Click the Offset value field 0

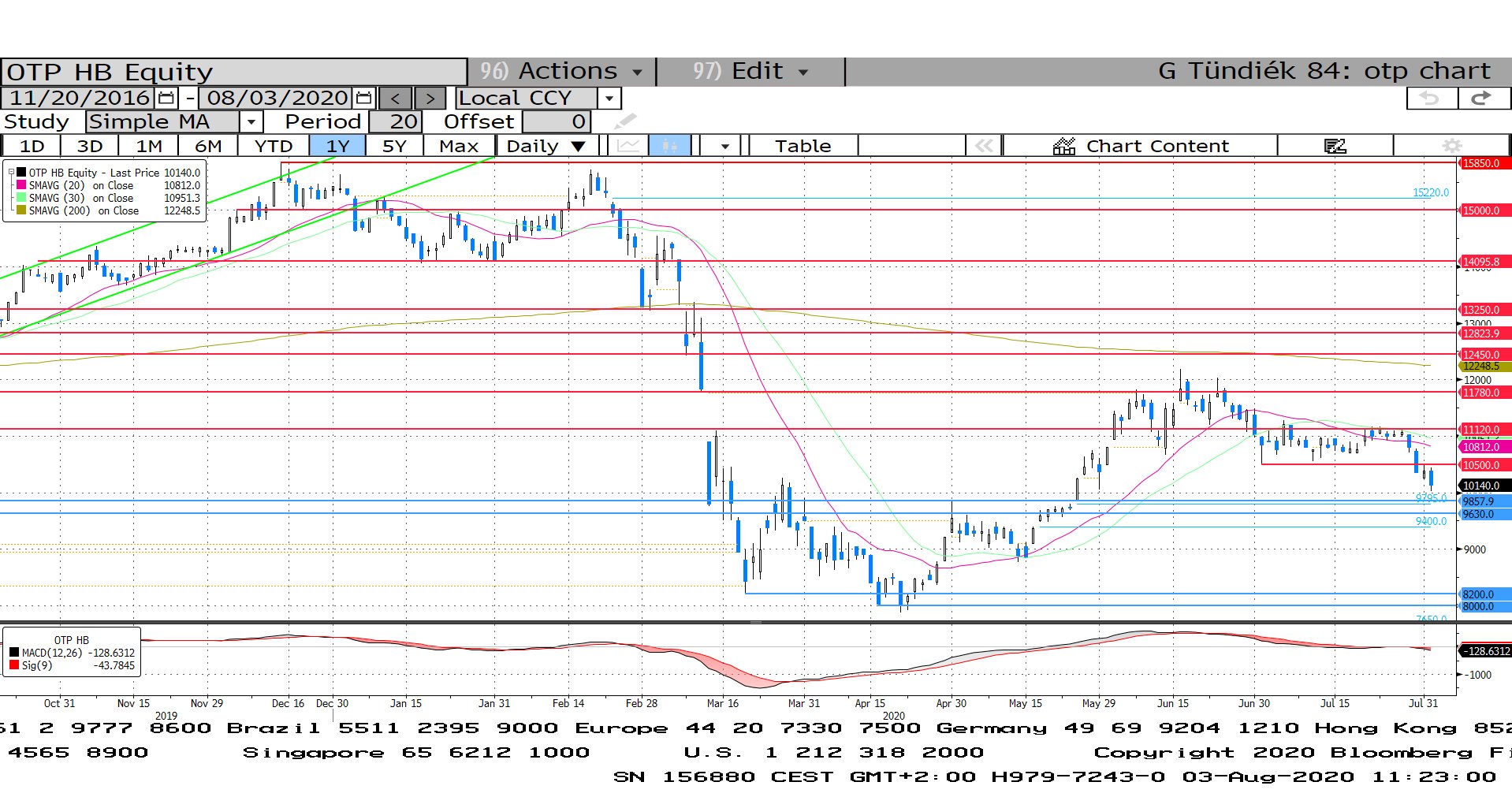pos(557,121)
